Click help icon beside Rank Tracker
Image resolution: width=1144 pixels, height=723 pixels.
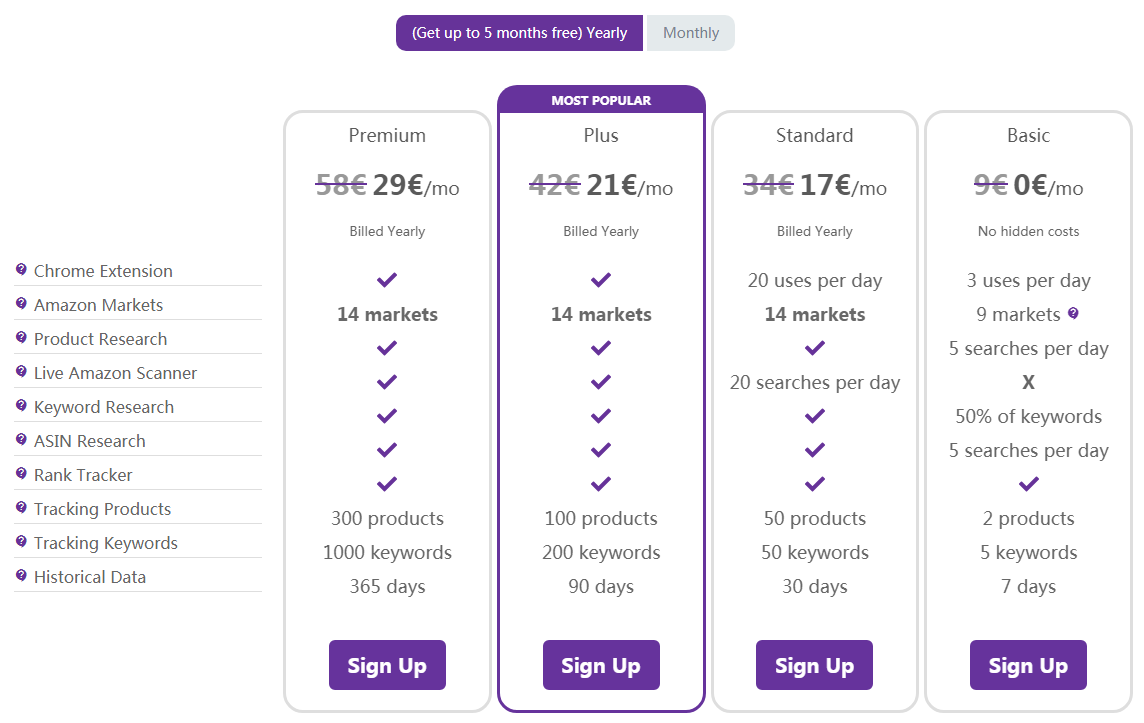click(21, 473)
